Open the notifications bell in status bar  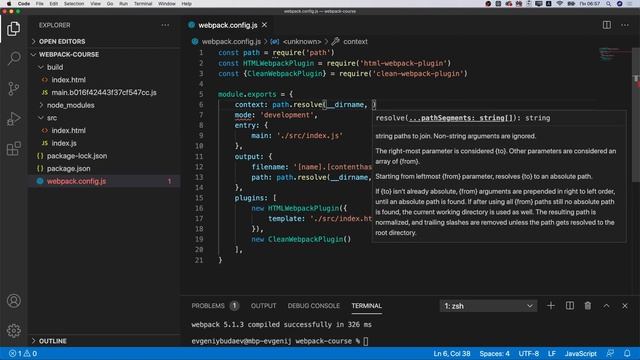[x=627, y=353]
